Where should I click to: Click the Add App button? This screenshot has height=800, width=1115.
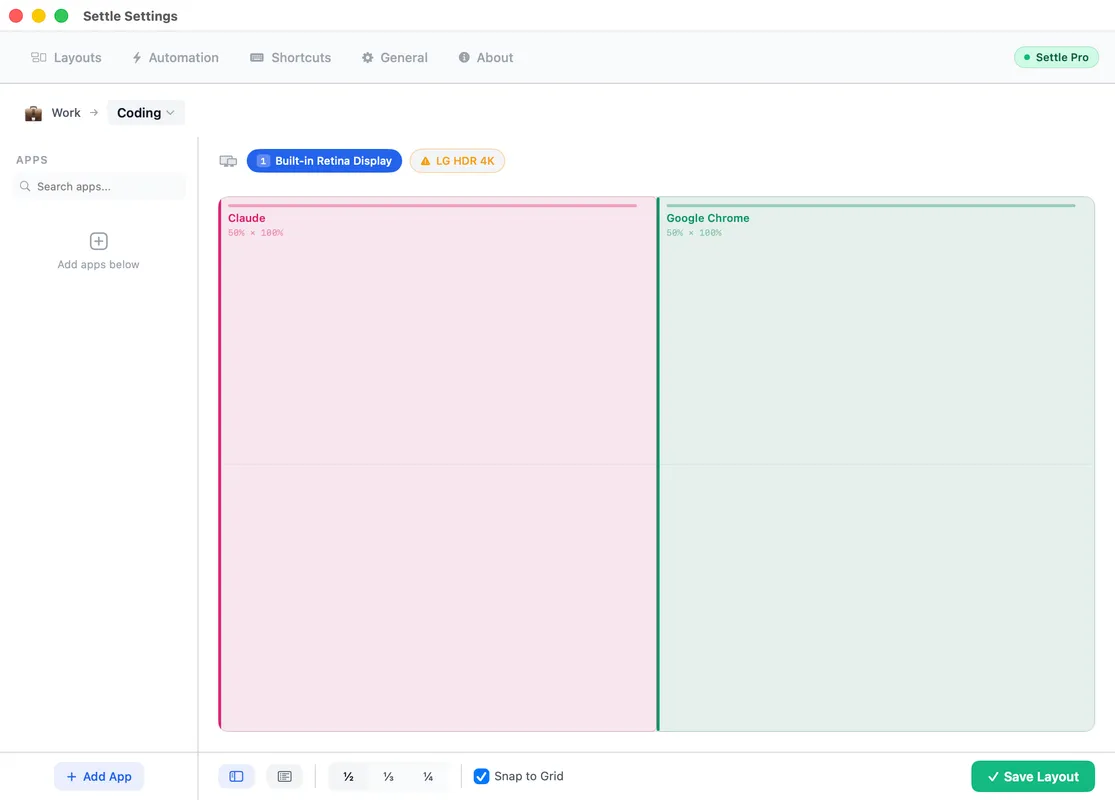click(99, 777)
